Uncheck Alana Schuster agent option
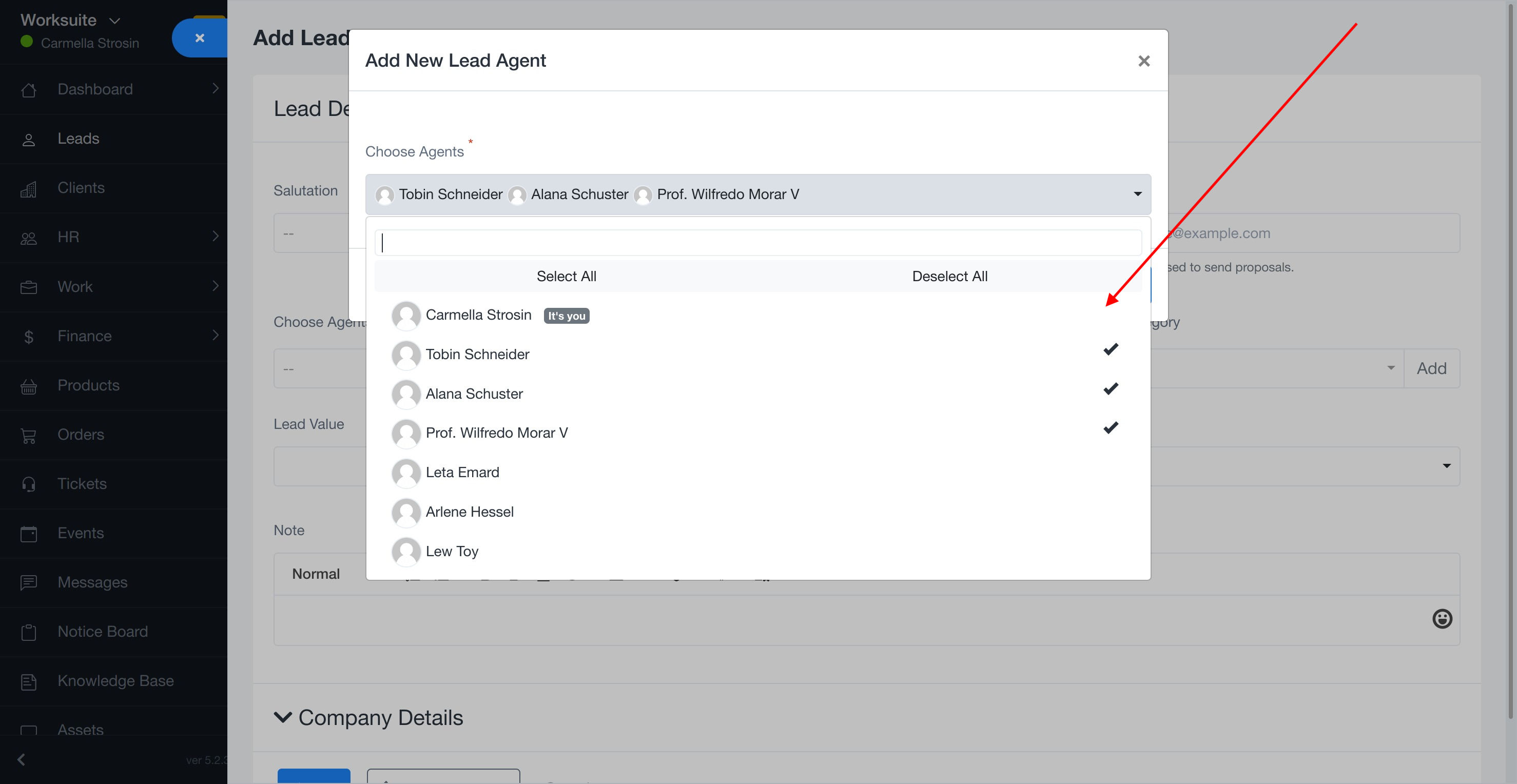The image size is (1517, 784). (474, 394)
